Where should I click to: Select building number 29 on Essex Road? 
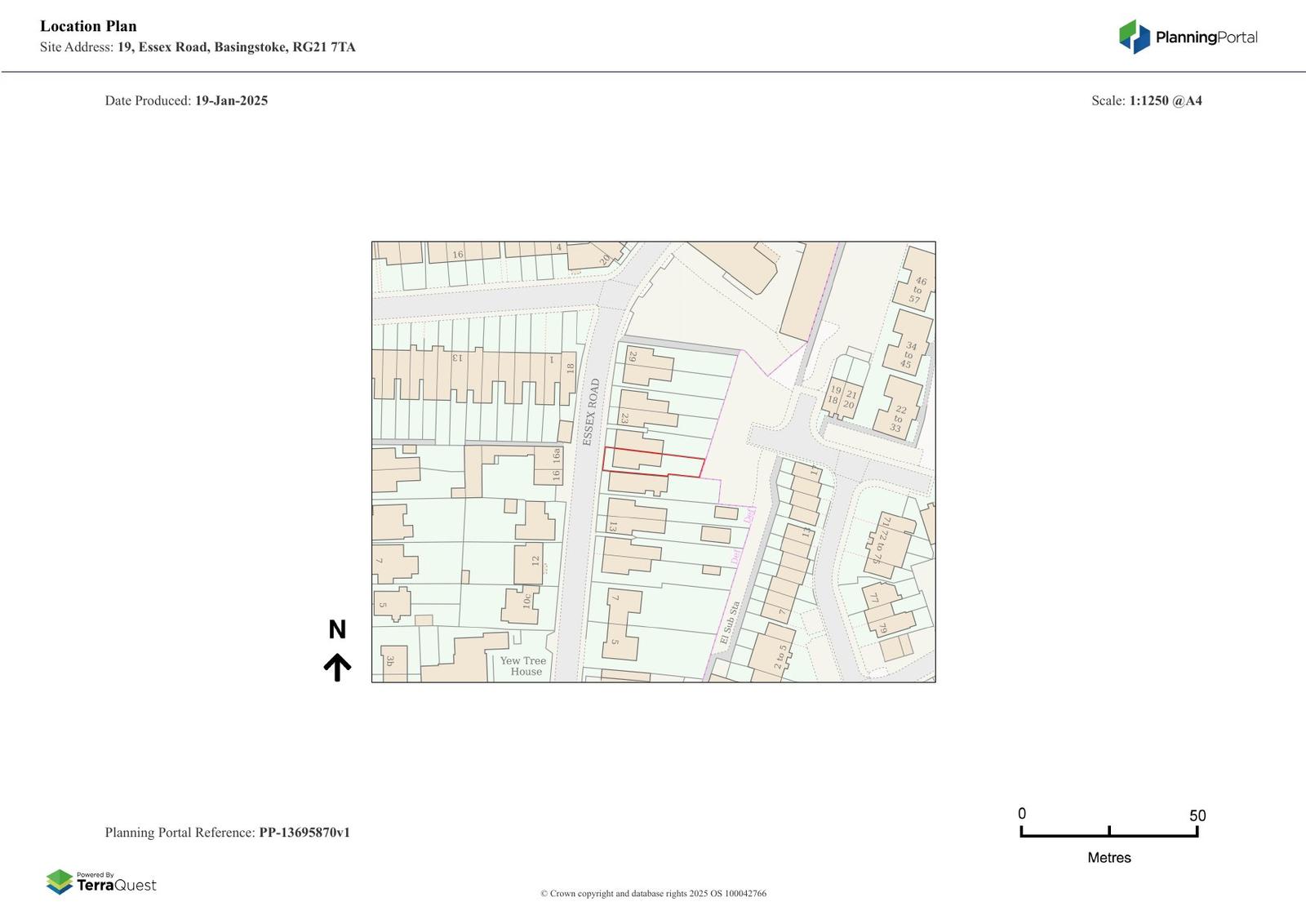click(645, 366)
